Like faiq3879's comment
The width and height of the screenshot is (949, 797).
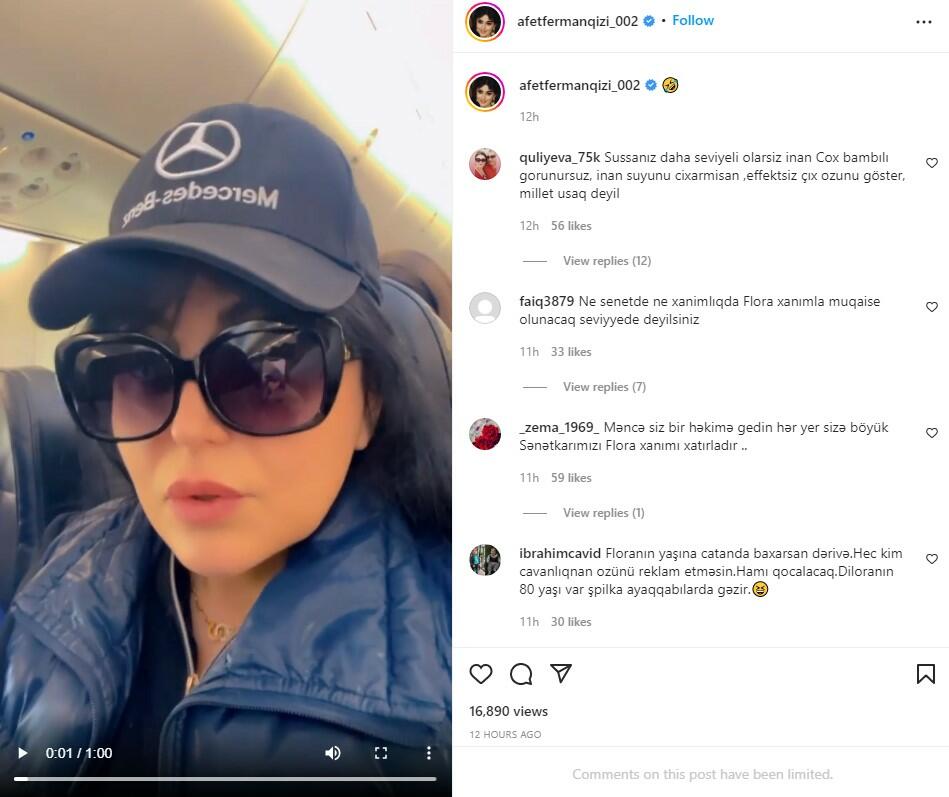tap(932, 307)
